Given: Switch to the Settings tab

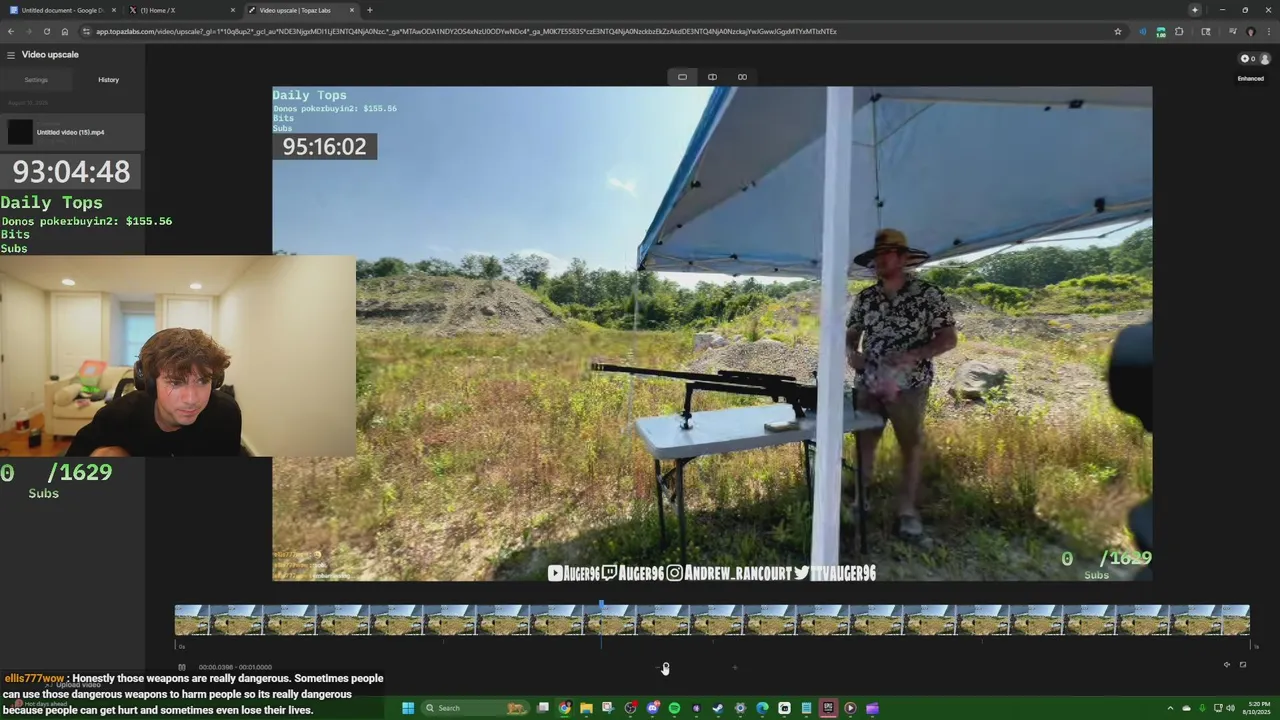Looking at the screenshot, I should [x=36, y=80].
